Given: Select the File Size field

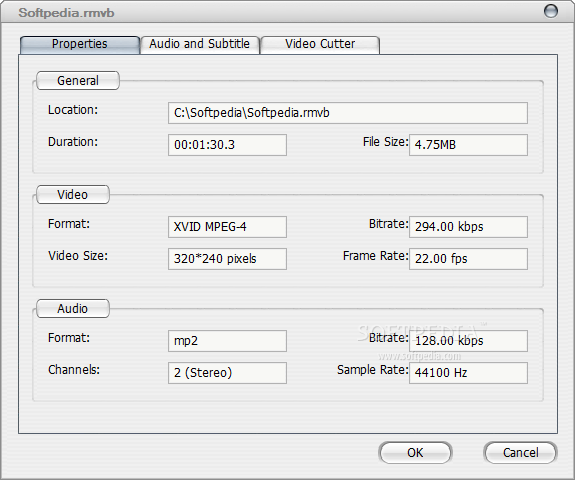Looking at the screenshot, I should [x=468, y=145].
